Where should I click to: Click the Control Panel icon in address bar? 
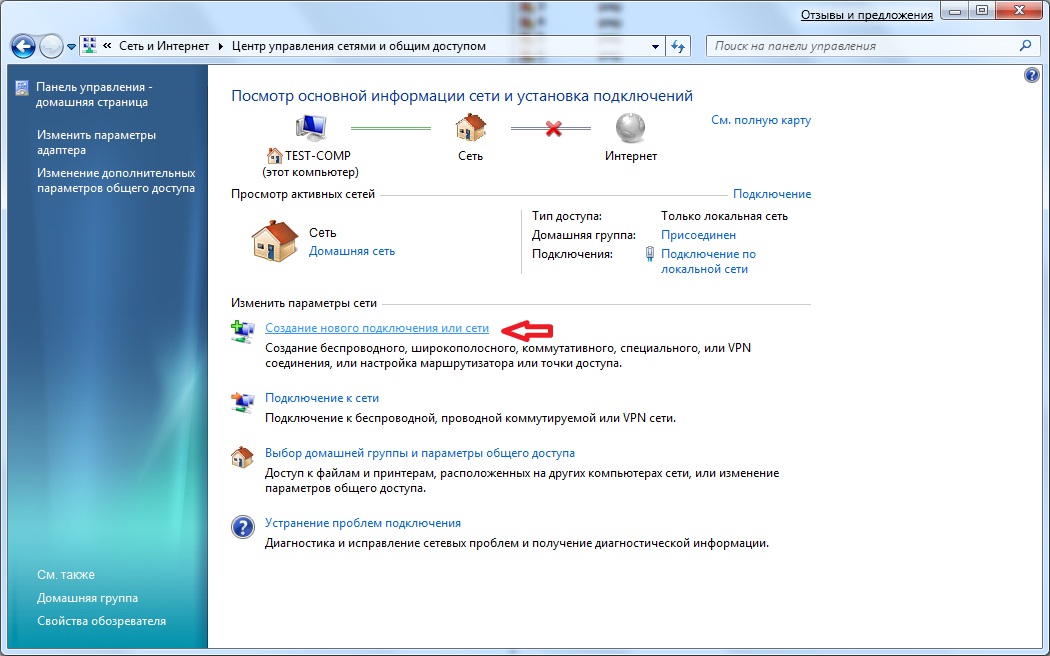[89, 46]
